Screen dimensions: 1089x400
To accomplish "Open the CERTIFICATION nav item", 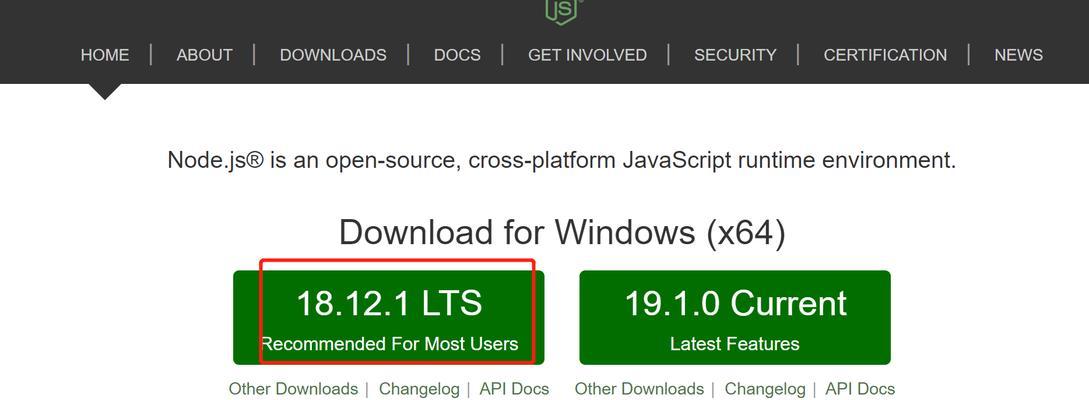I will pos(885,55).
